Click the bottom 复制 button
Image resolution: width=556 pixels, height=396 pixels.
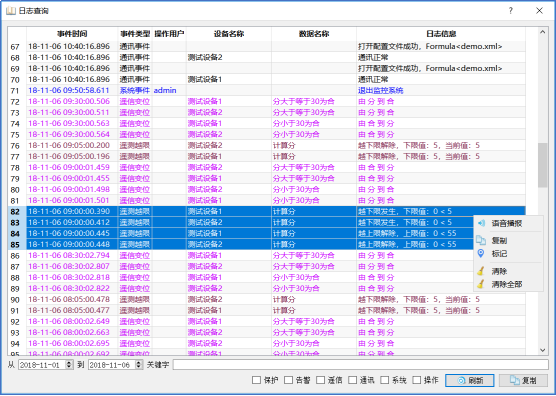(x=523, y=380)
